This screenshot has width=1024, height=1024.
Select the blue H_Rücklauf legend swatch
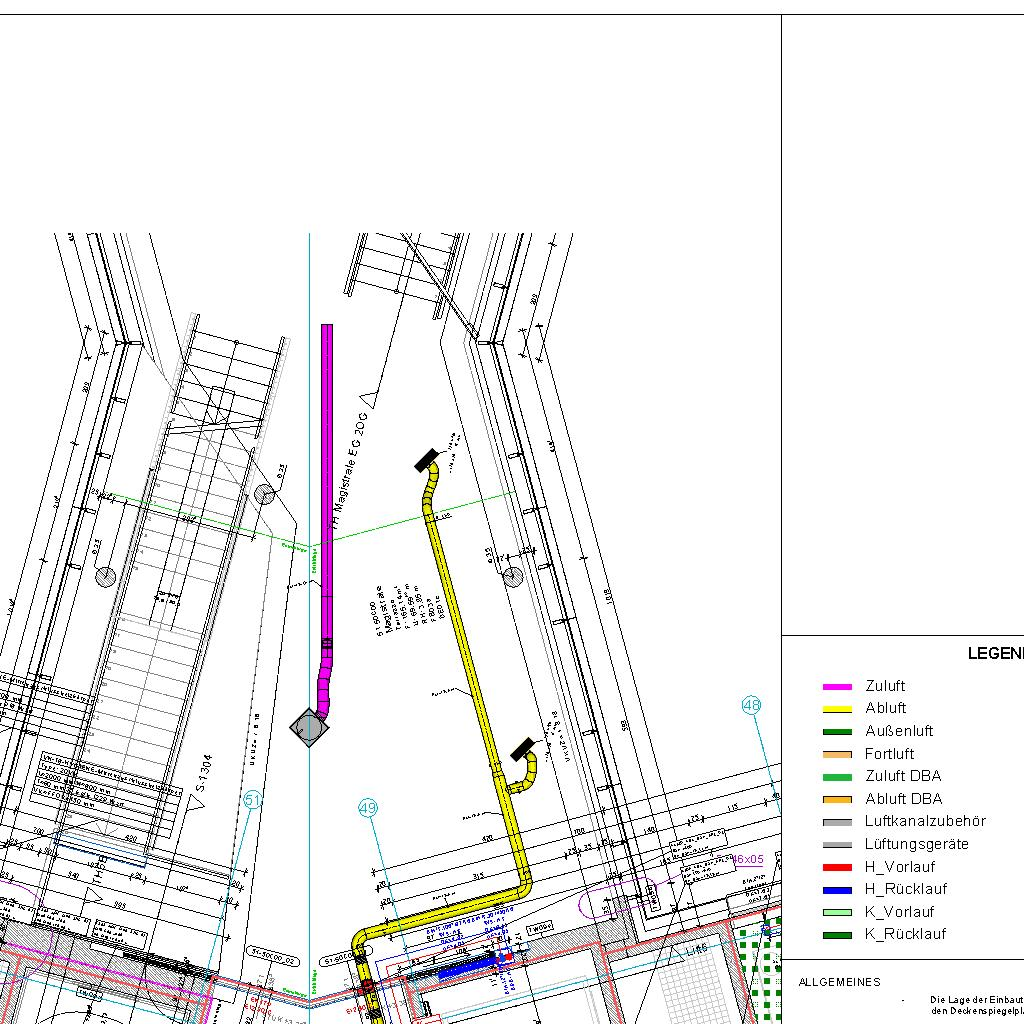836,890
